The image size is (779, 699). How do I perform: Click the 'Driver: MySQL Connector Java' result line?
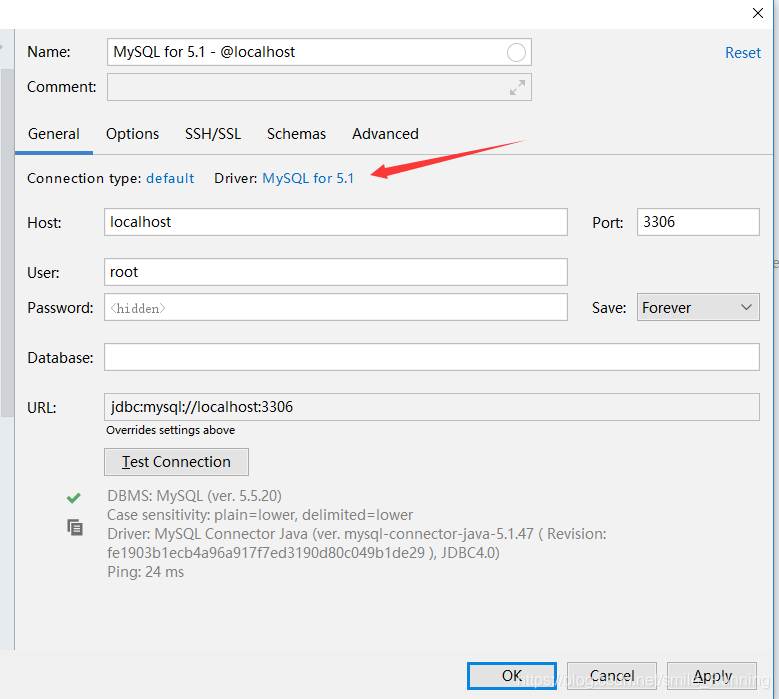357,543
